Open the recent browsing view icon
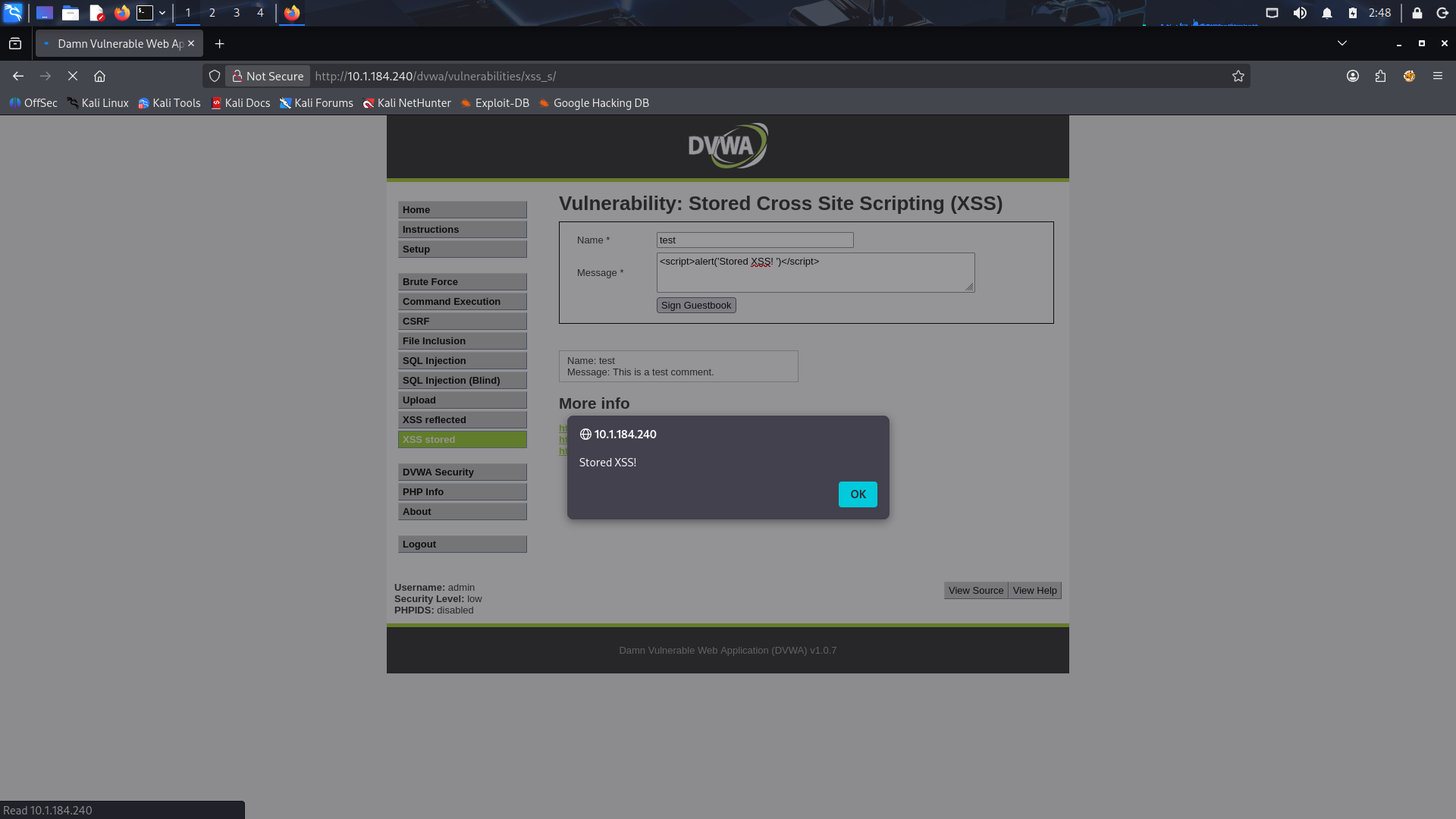The image size is (1456, 819). pos(15,44)
